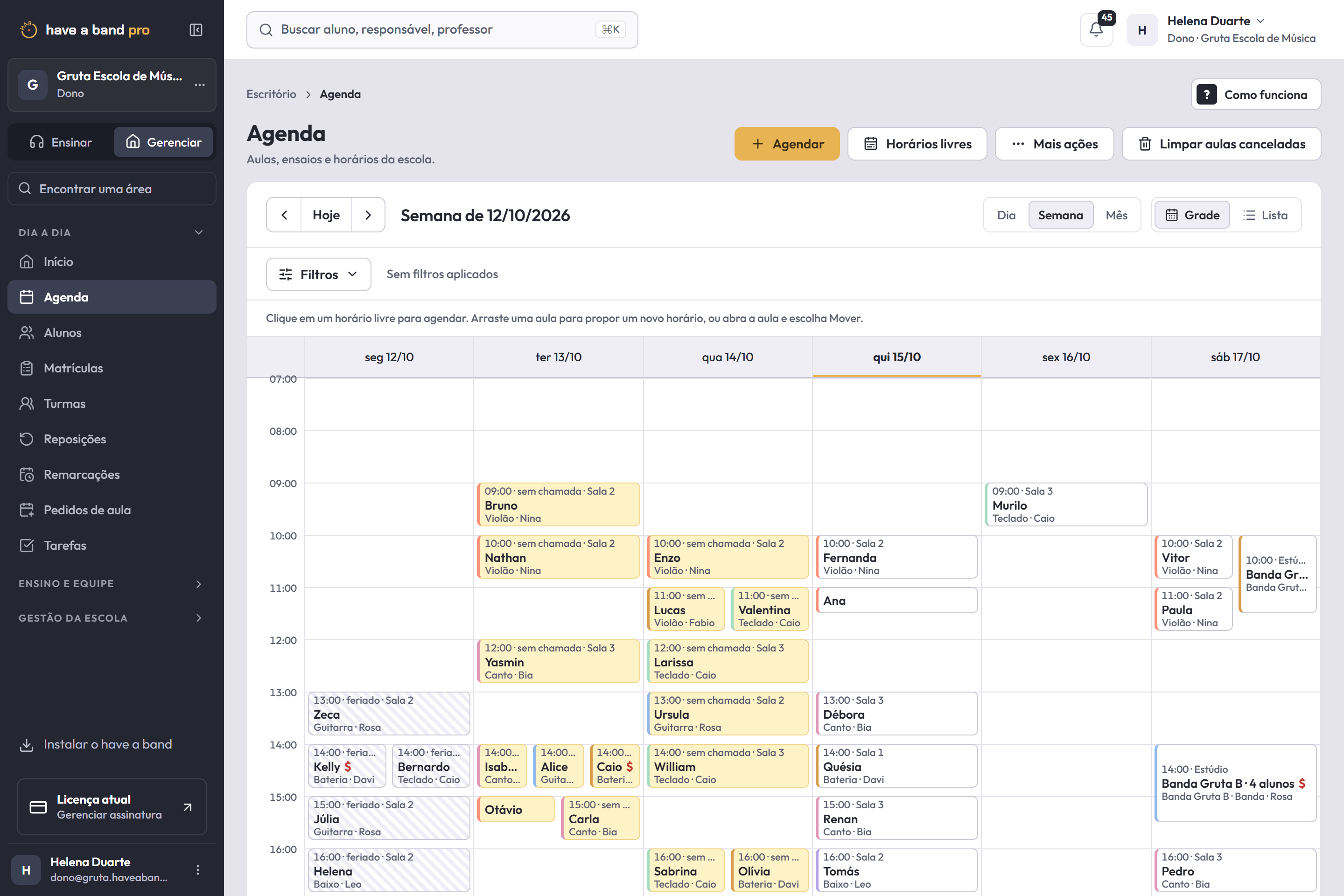Go to next week arrow
Viewport: 1344px width, 896px height.
(368, 215)
